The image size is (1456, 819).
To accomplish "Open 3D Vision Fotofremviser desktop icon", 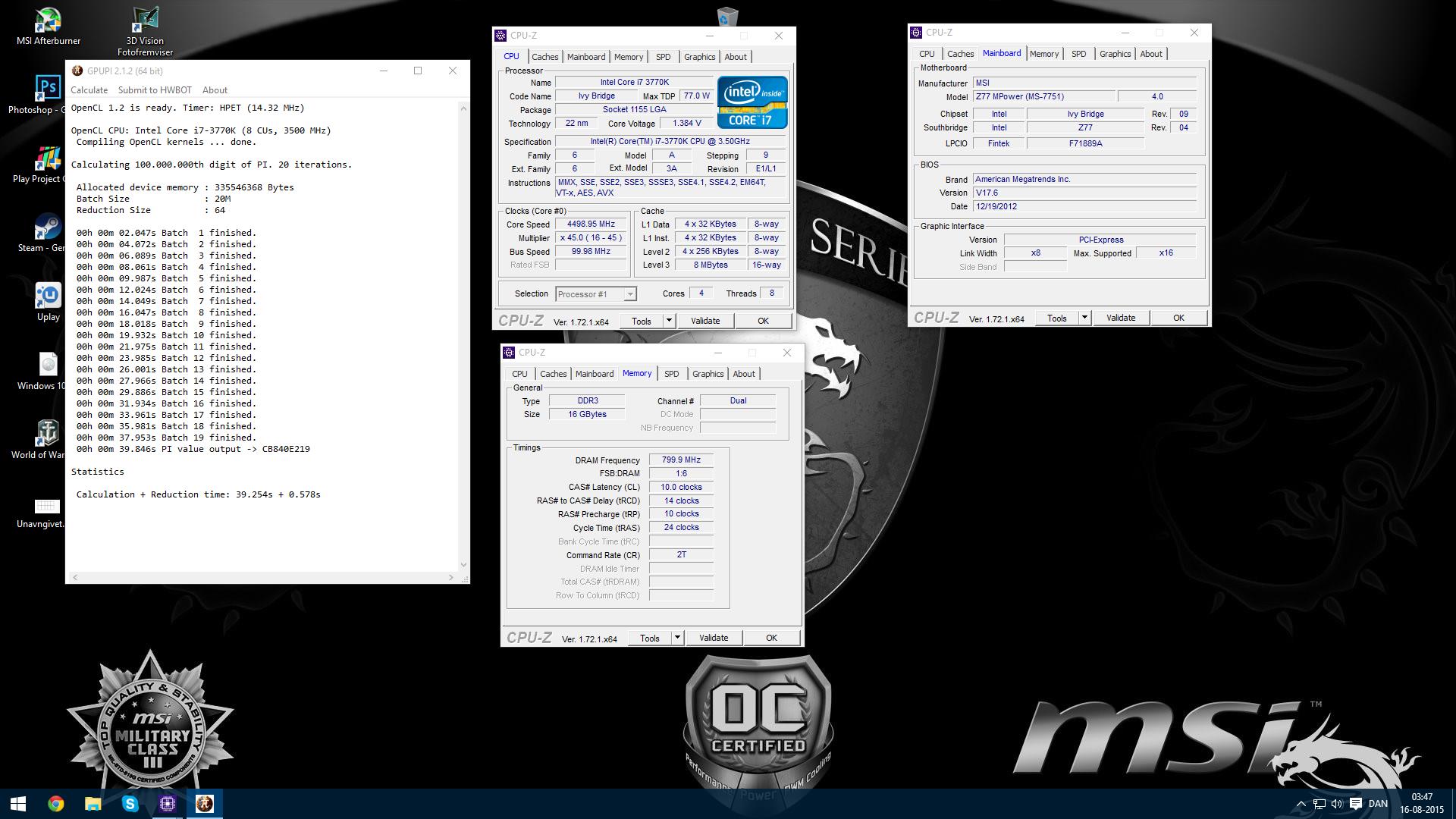I will coord(145,32).
